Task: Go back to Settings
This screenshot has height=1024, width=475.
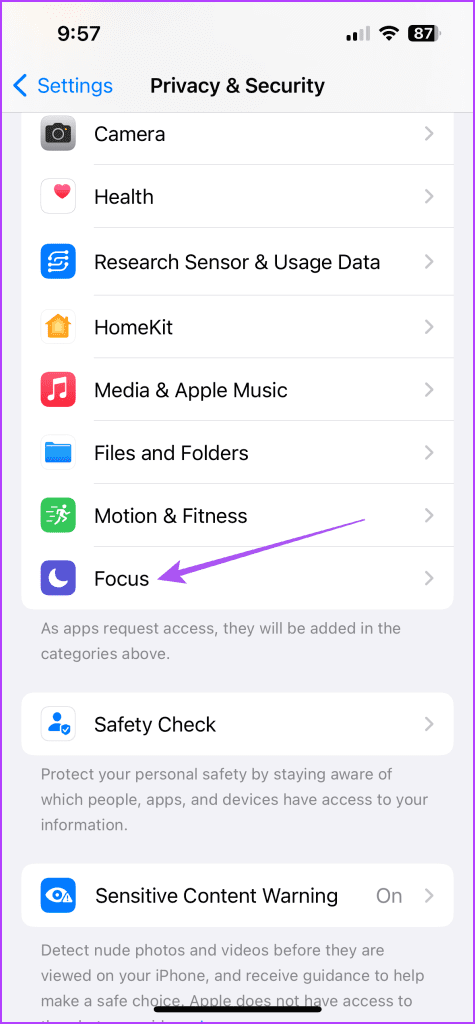Action: [63, 86]
